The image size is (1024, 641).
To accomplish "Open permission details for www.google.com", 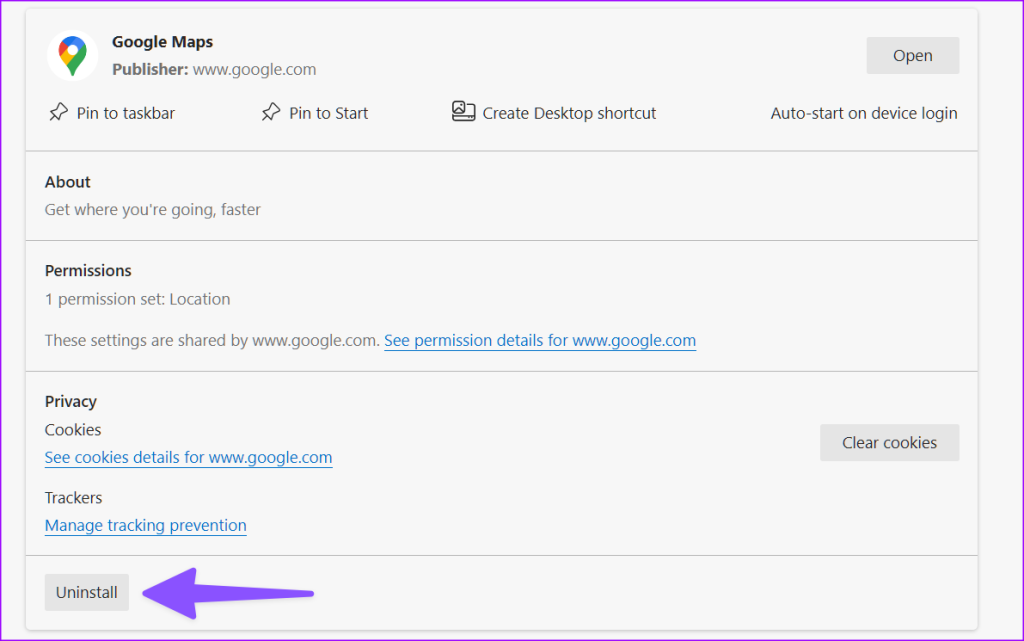I will point(540,340).
